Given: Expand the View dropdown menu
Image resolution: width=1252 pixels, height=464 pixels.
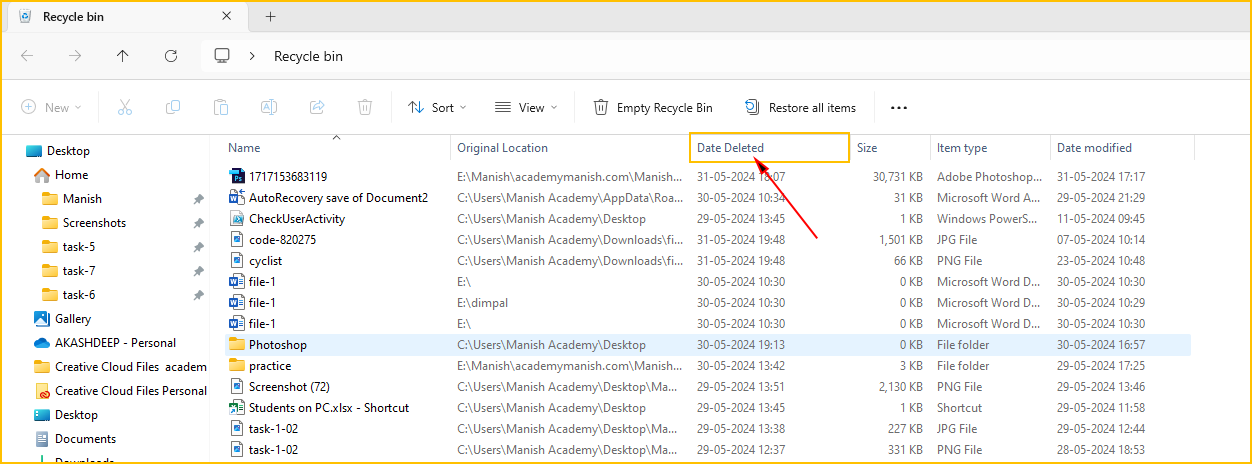Looking at the screenshot, I should (526, 107).
